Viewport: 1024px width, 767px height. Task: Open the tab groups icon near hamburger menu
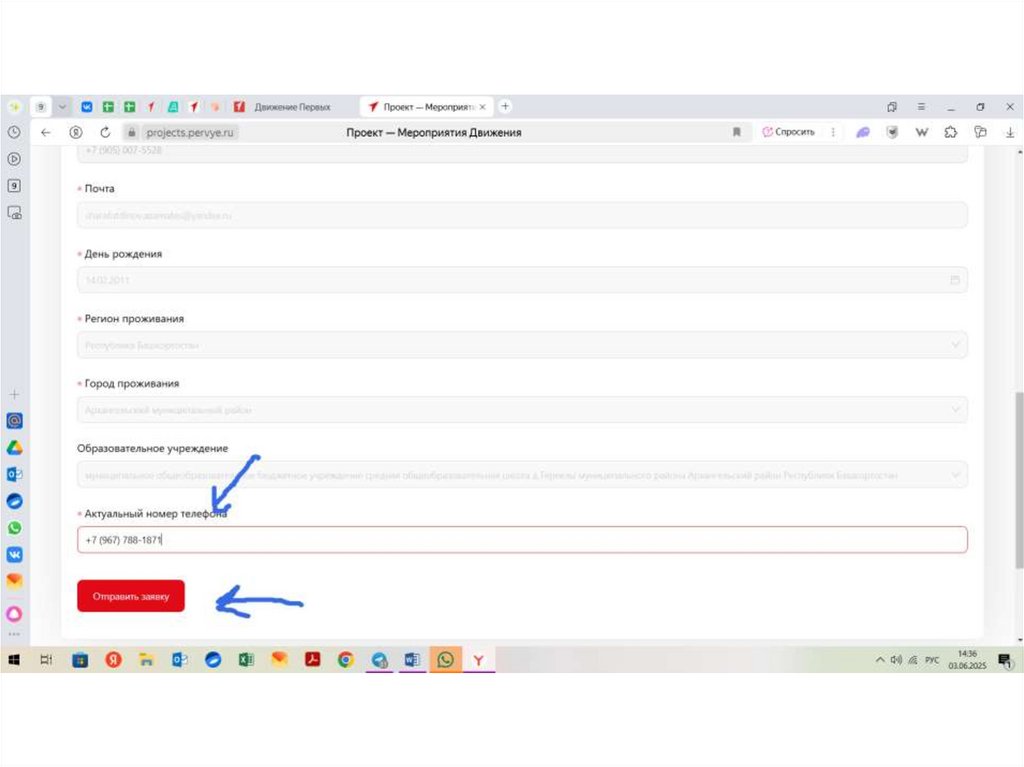[892, 106]
